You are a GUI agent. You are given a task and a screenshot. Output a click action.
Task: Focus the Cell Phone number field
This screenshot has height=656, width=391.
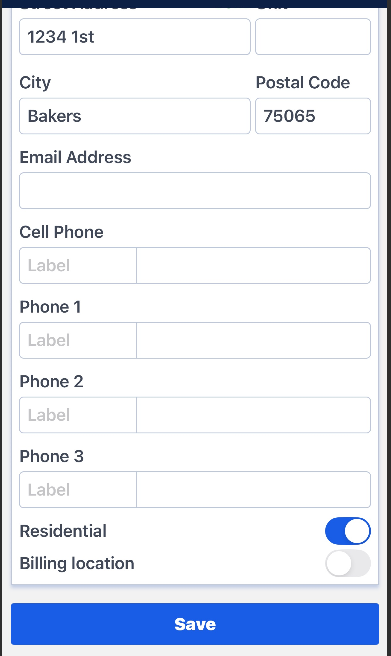(x=253, y=265)
